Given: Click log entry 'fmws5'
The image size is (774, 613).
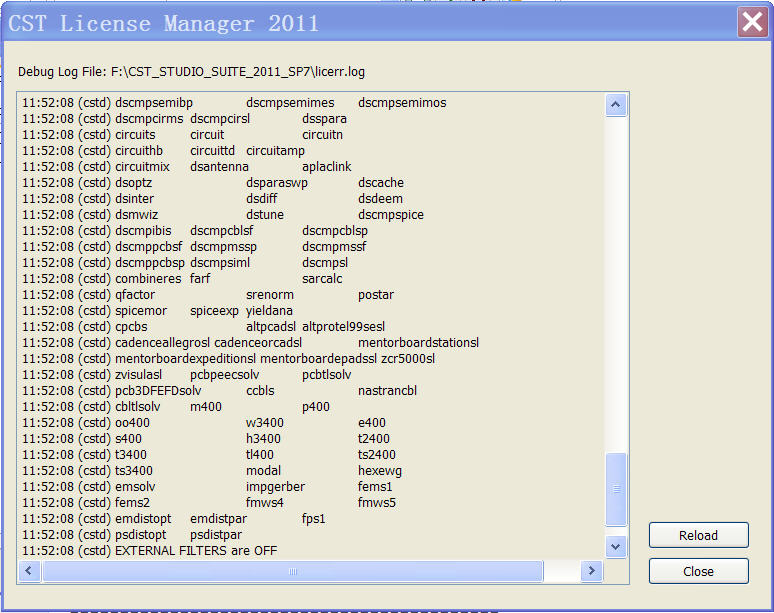Looking at the screenshot, I should coord(377,503).
